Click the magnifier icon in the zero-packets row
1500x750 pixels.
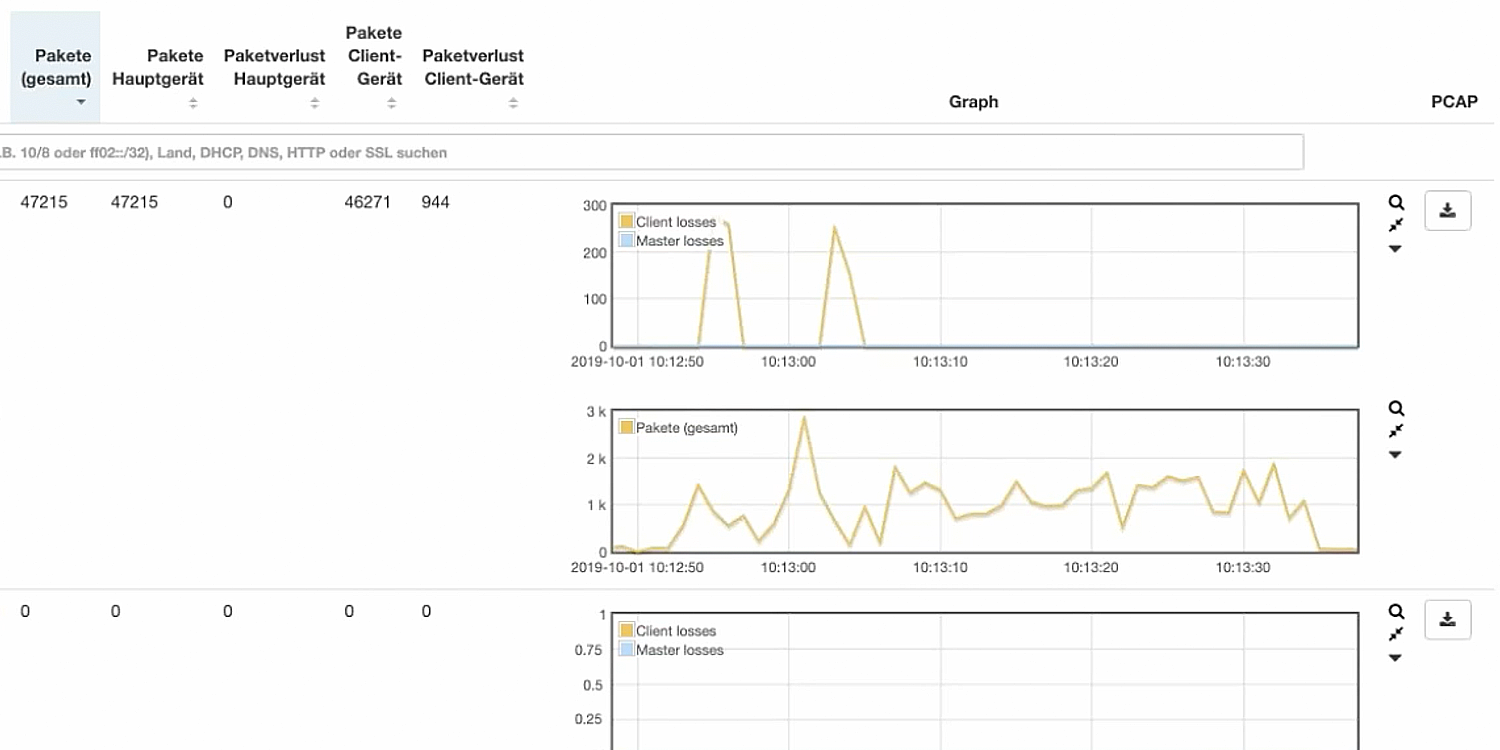coord(1396,612)
